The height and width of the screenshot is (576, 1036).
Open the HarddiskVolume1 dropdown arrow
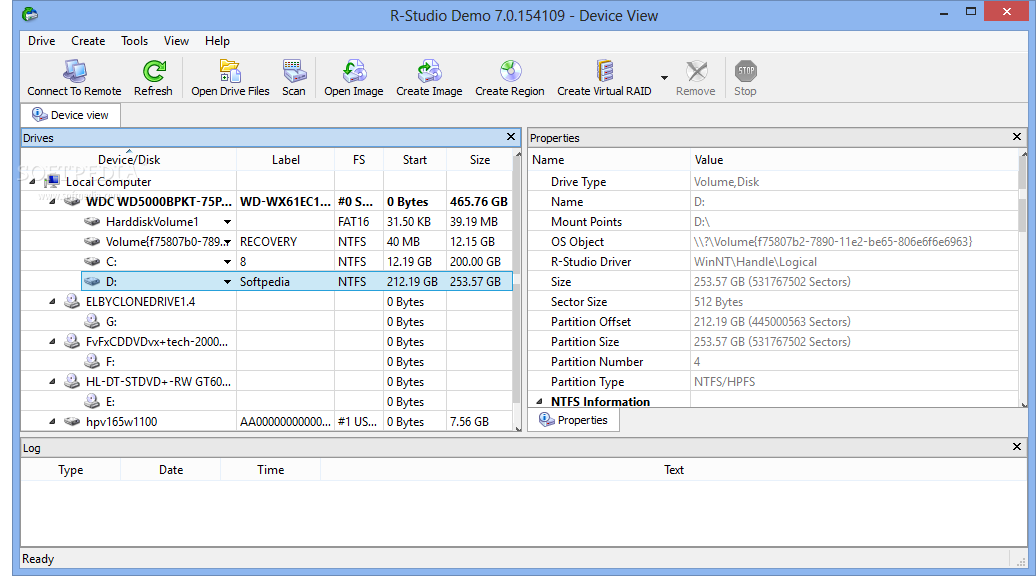point(227,222)
